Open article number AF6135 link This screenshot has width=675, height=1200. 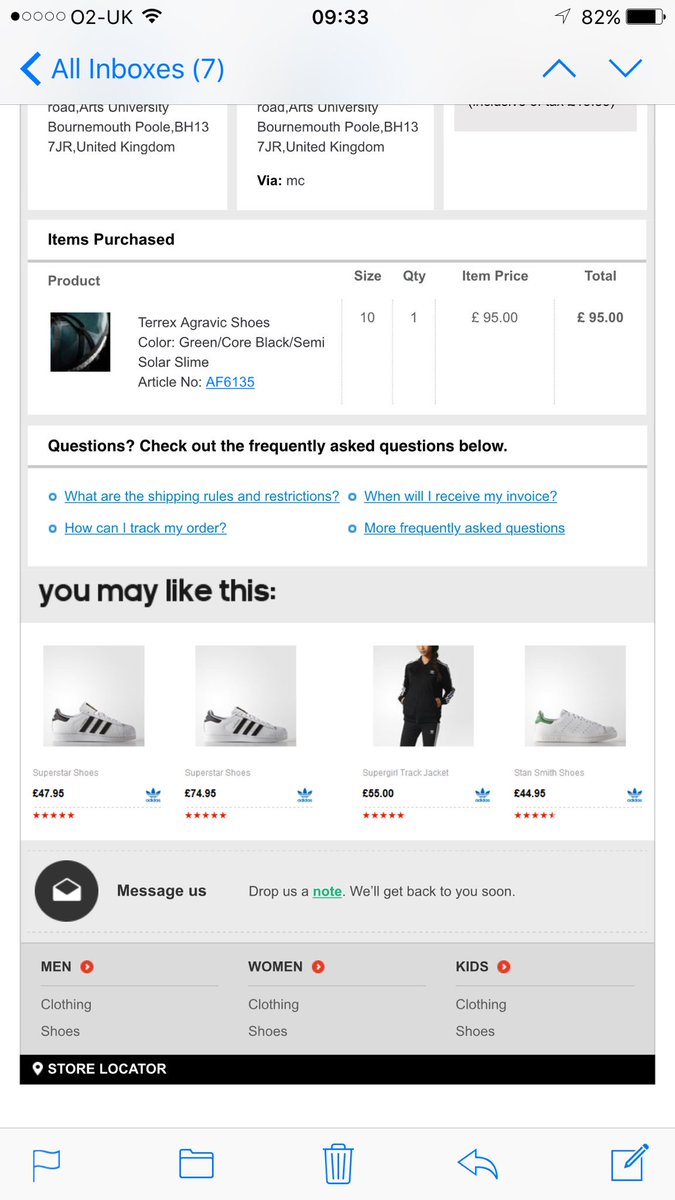coord(230,382)
